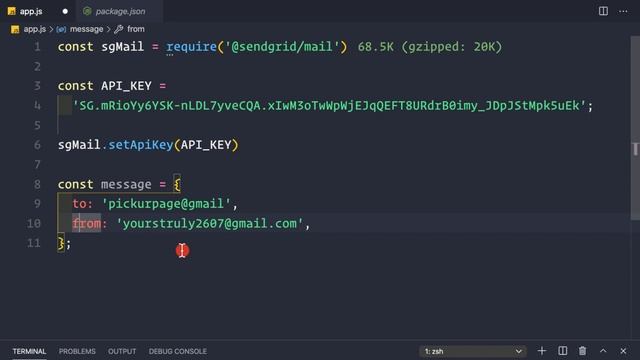This screenshot has height=360, width=640.
Task: Click the wrench icon beside from breadcrumb
Action: click(119, 29)
